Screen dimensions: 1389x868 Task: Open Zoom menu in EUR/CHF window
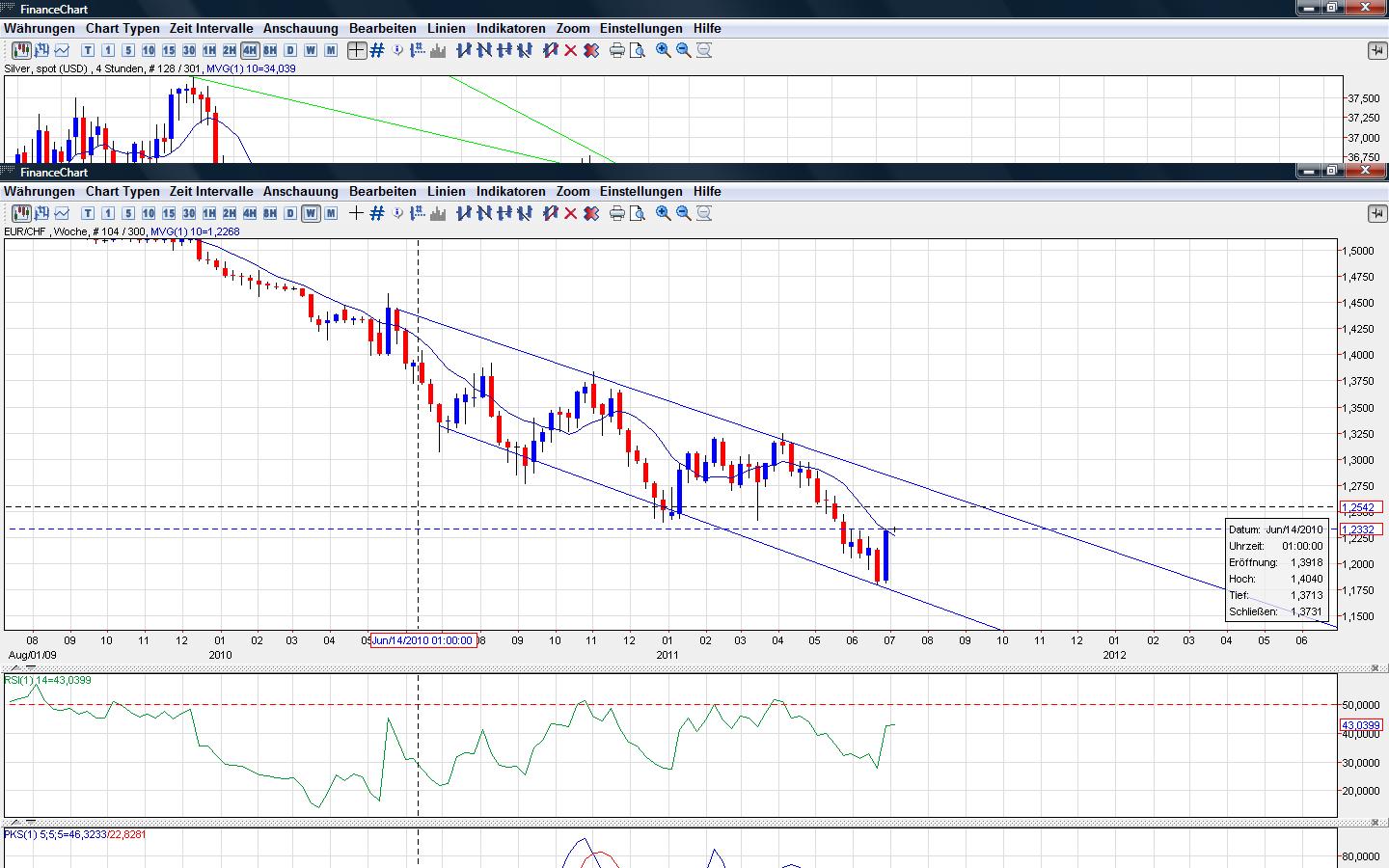573,191
